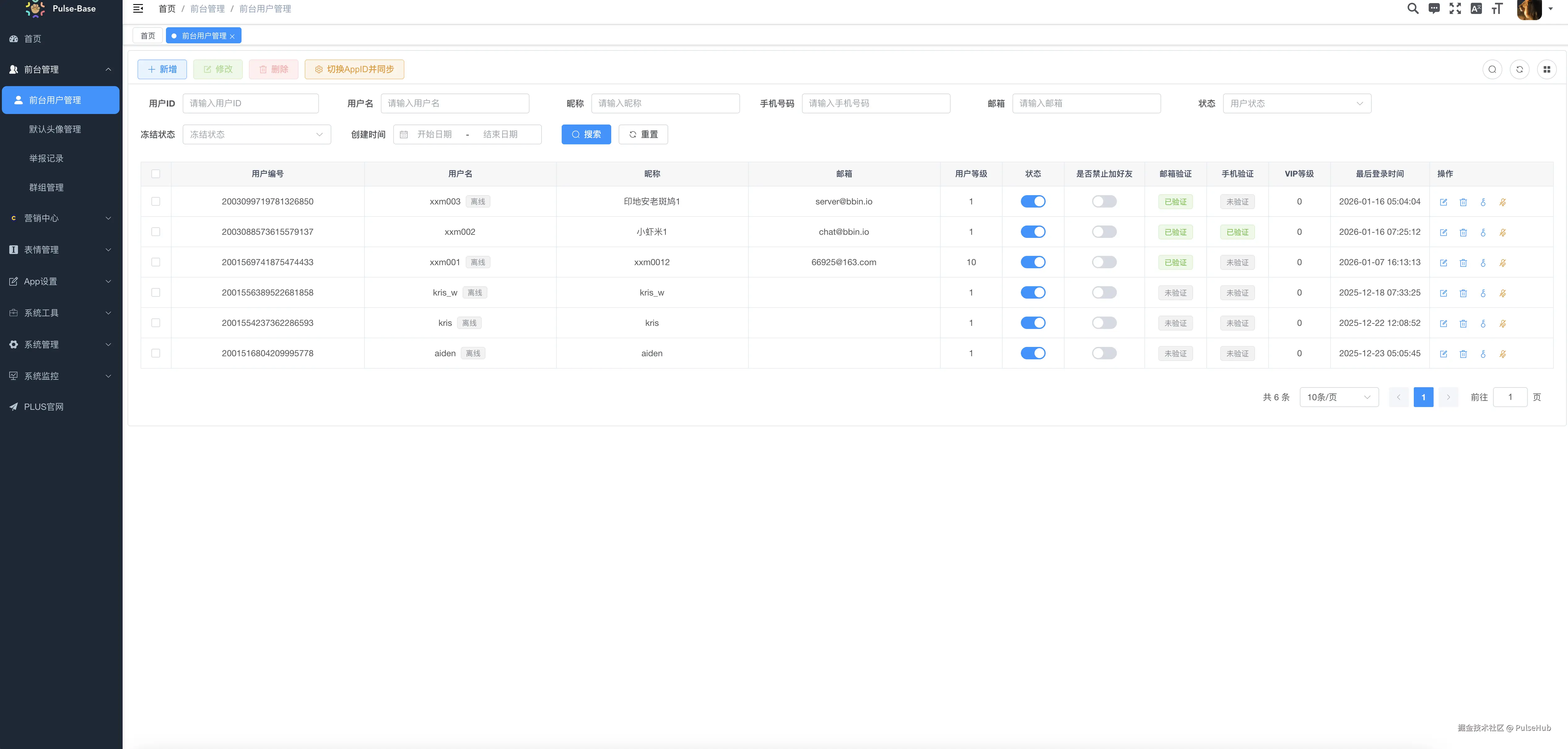Click the refresh table circular icon
Image resolution: width=1568 pixels, height=749 pixels.
point(1519,69)
